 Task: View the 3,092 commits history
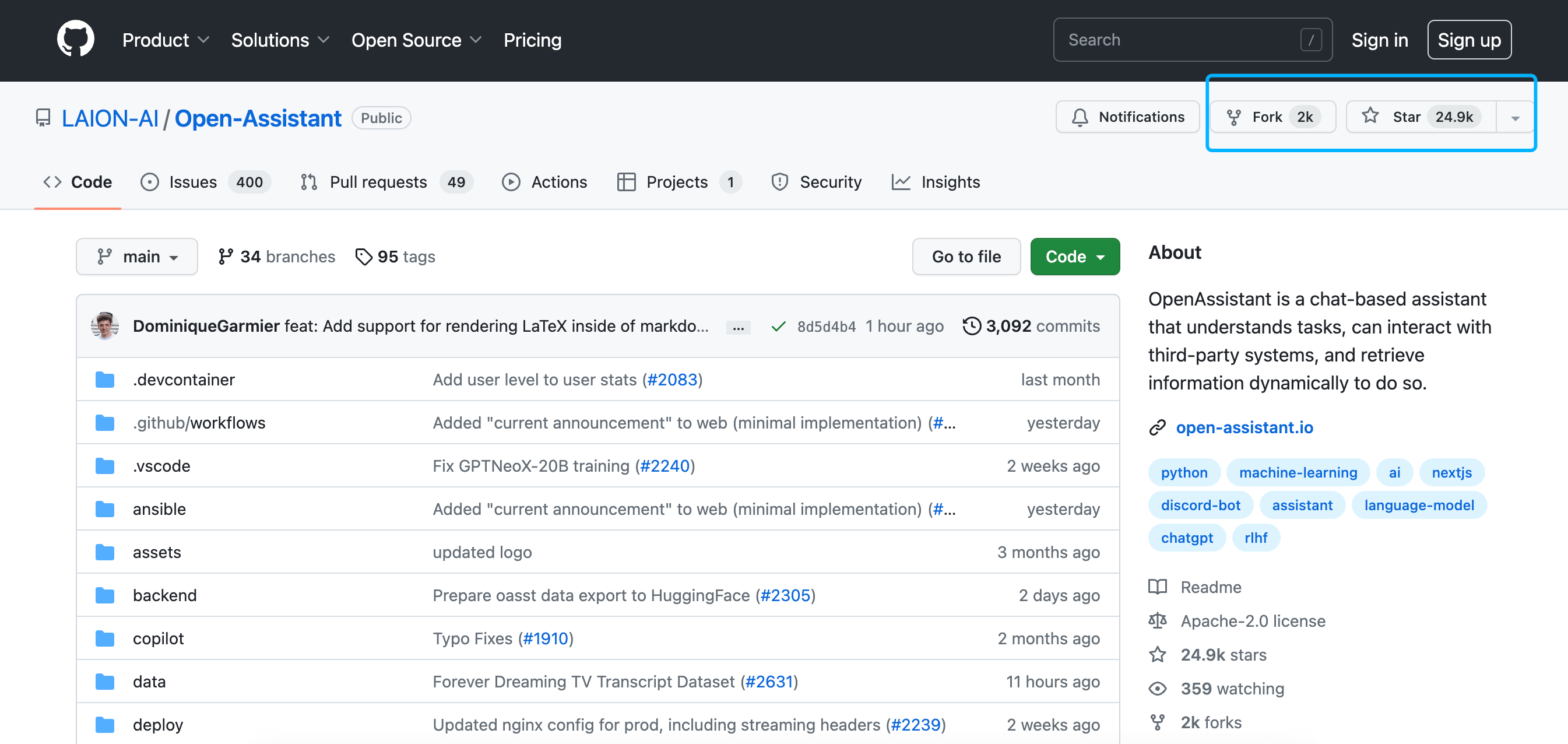[x=1031, y=326]
